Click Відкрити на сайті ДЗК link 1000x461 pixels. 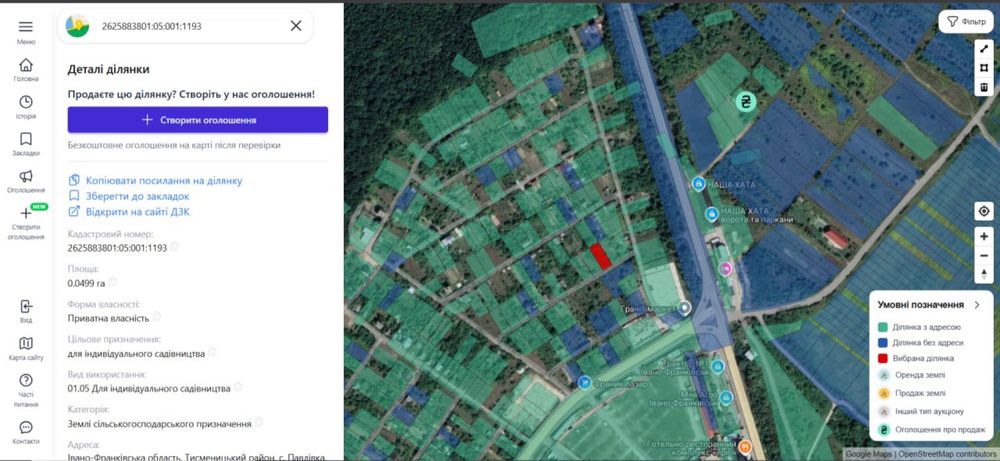tap(129, 211)
